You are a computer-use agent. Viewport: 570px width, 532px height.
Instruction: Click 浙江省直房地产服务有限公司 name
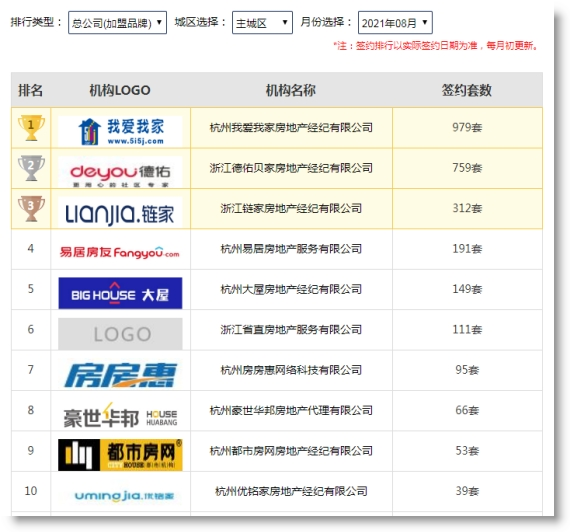click(x=291, y=329)
